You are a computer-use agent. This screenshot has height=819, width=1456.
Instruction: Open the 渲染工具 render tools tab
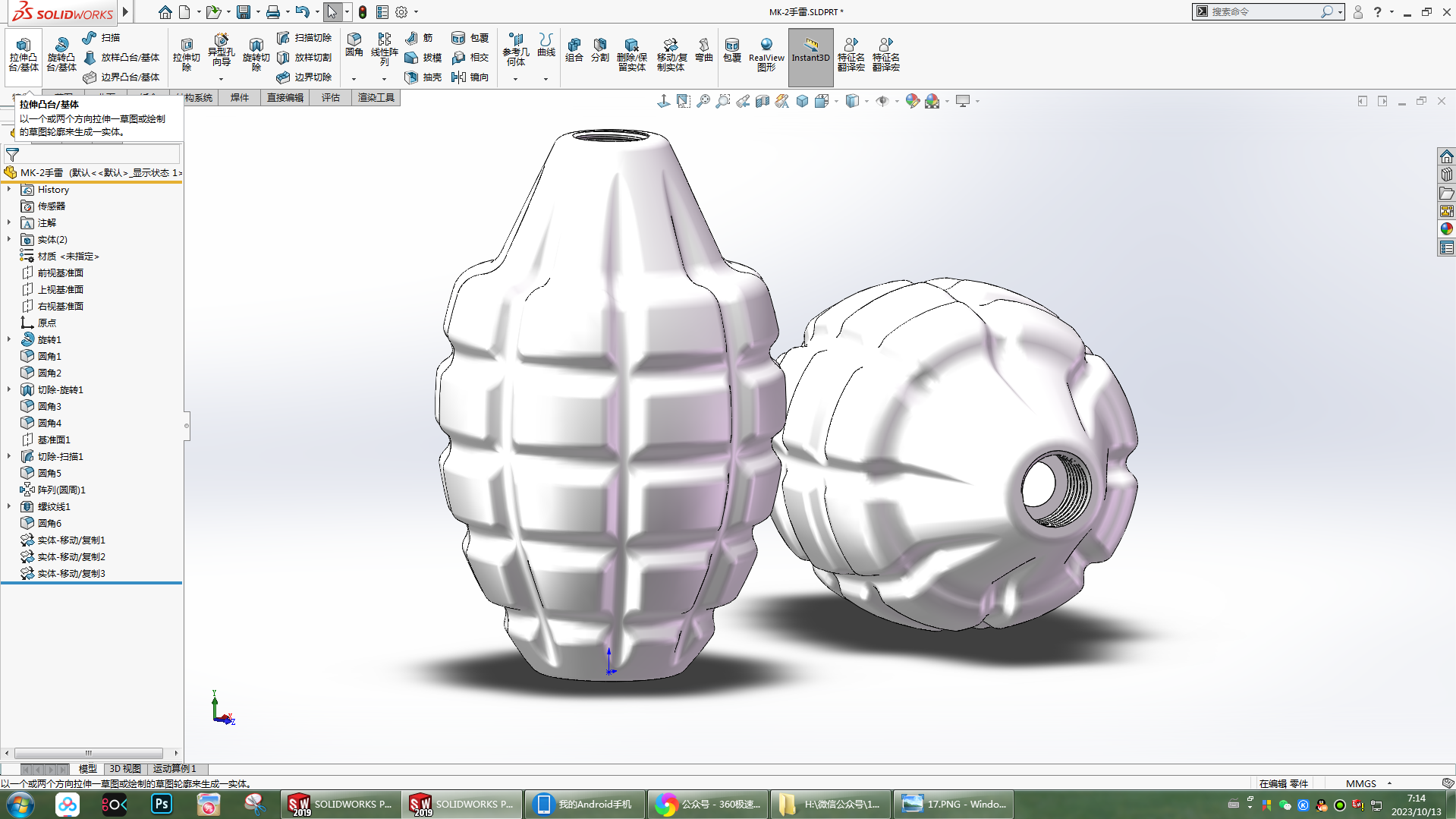tap(376, 97)
